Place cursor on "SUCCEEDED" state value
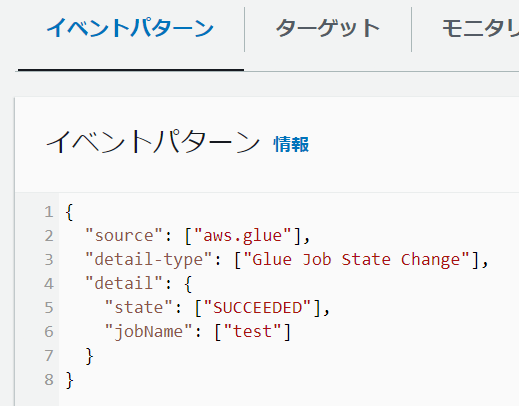Image resolution: width=519 pixels, height=406 pixels. click(x=257, y=308)
